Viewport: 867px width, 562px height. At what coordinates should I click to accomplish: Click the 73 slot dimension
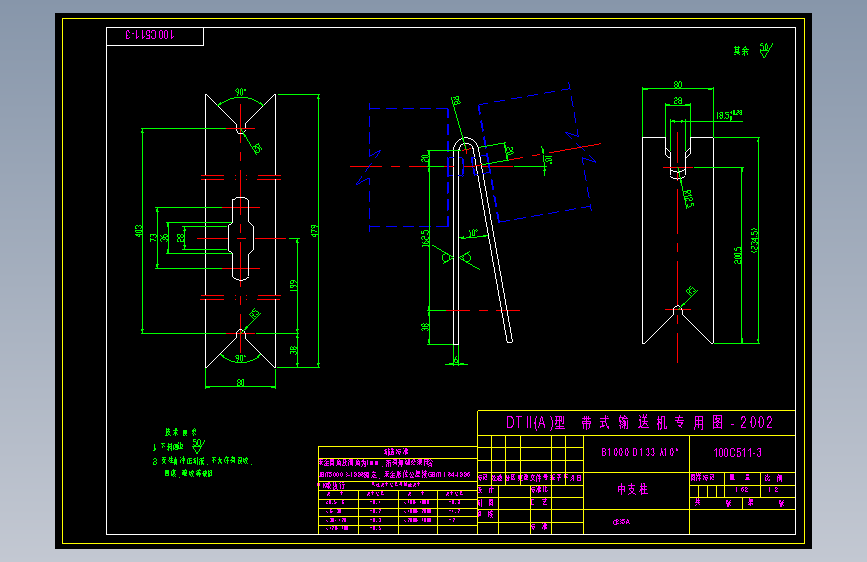point(153,237)
